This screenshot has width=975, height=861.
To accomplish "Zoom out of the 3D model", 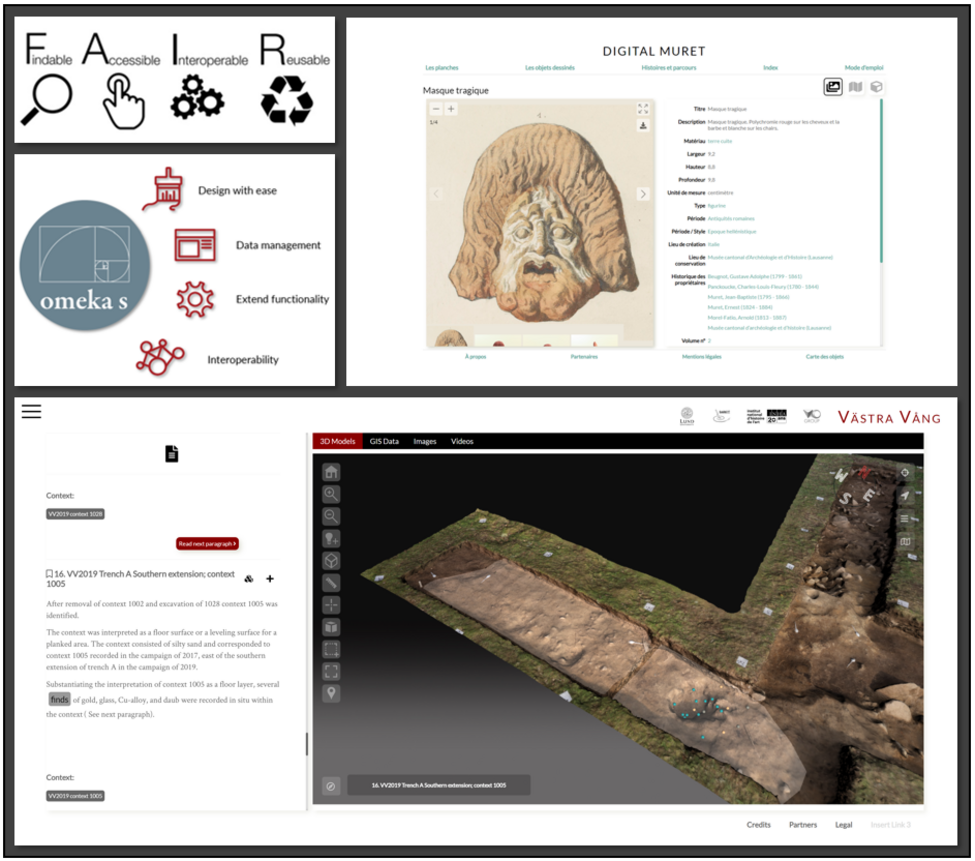I will pyautogui.click(x=331, y=516).
